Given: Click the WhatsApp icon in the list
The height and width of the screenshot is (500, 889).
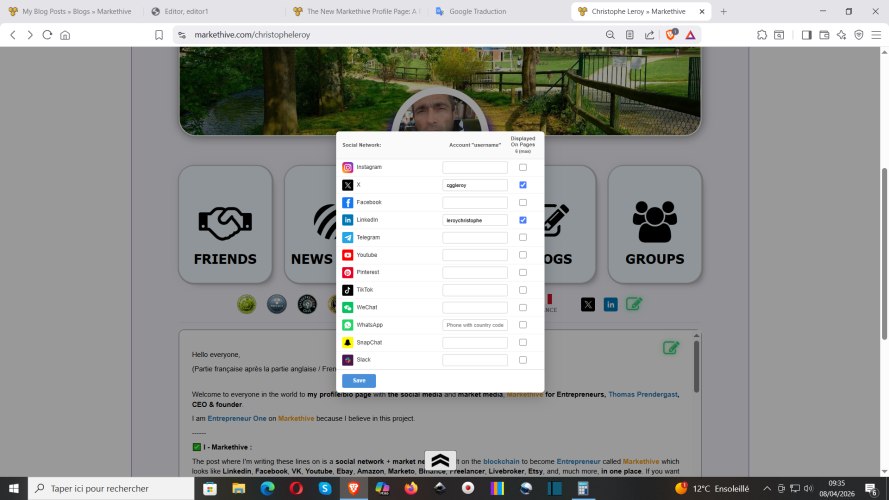Looking at the screenshot, I should pos(348,325).
